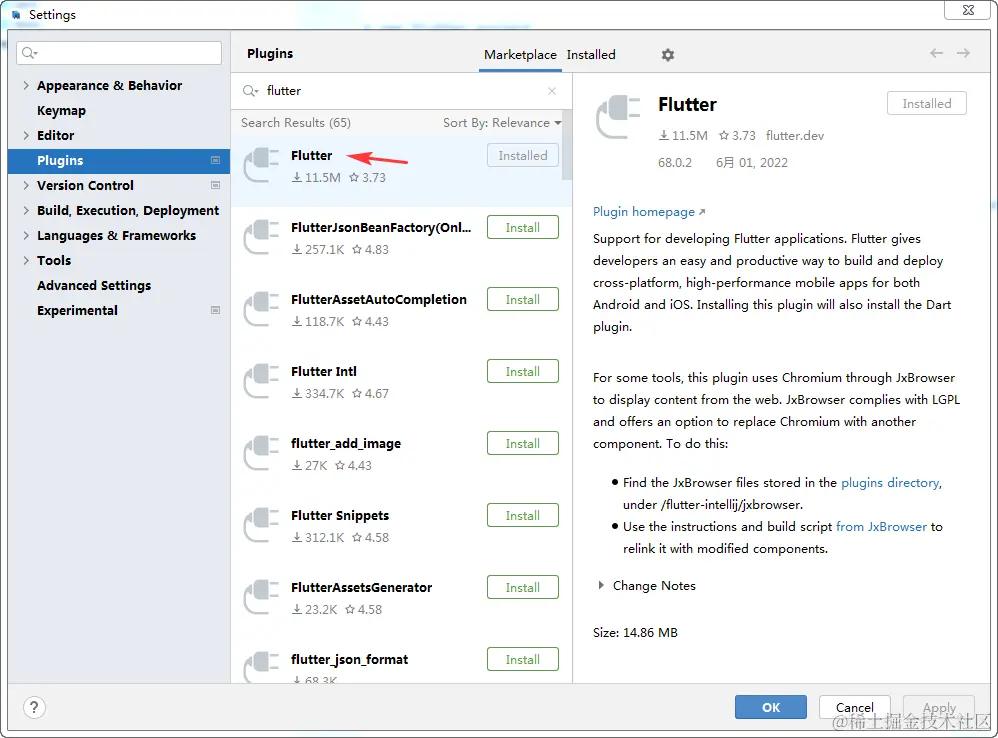This screenshot has height=738, width=998.
Task: Open Advanced Settings page
Action: tap(94, 286)
